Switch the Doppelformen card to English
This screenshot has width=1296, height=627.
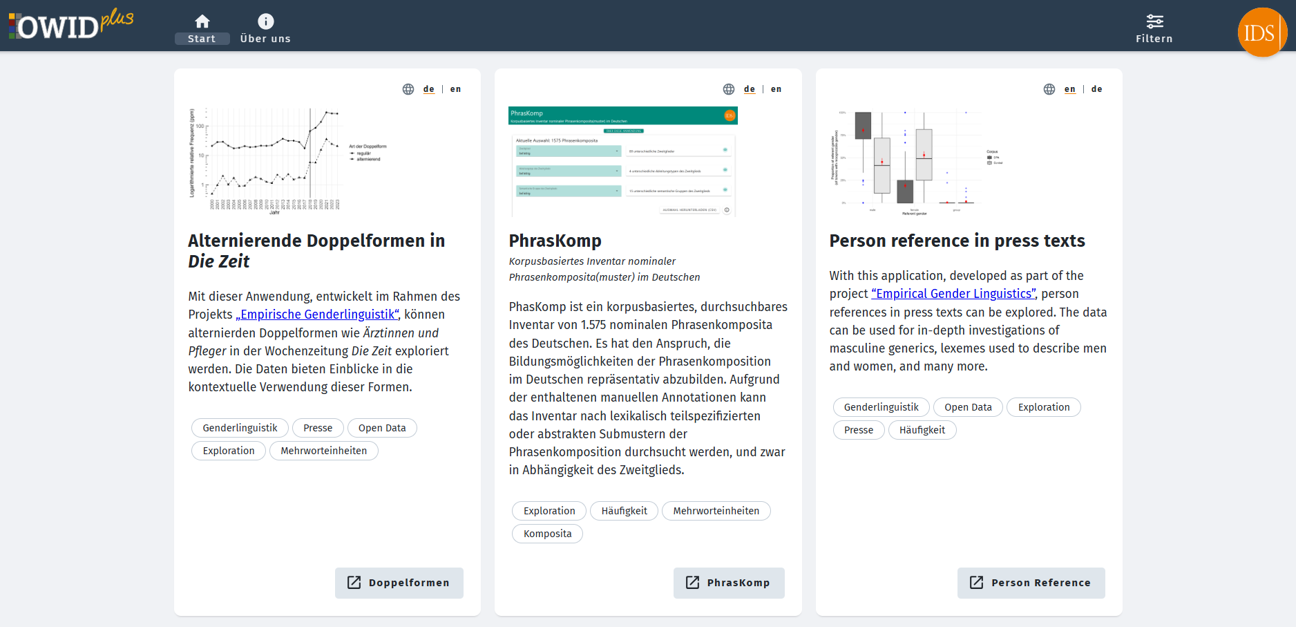click(x=456, y=89)
